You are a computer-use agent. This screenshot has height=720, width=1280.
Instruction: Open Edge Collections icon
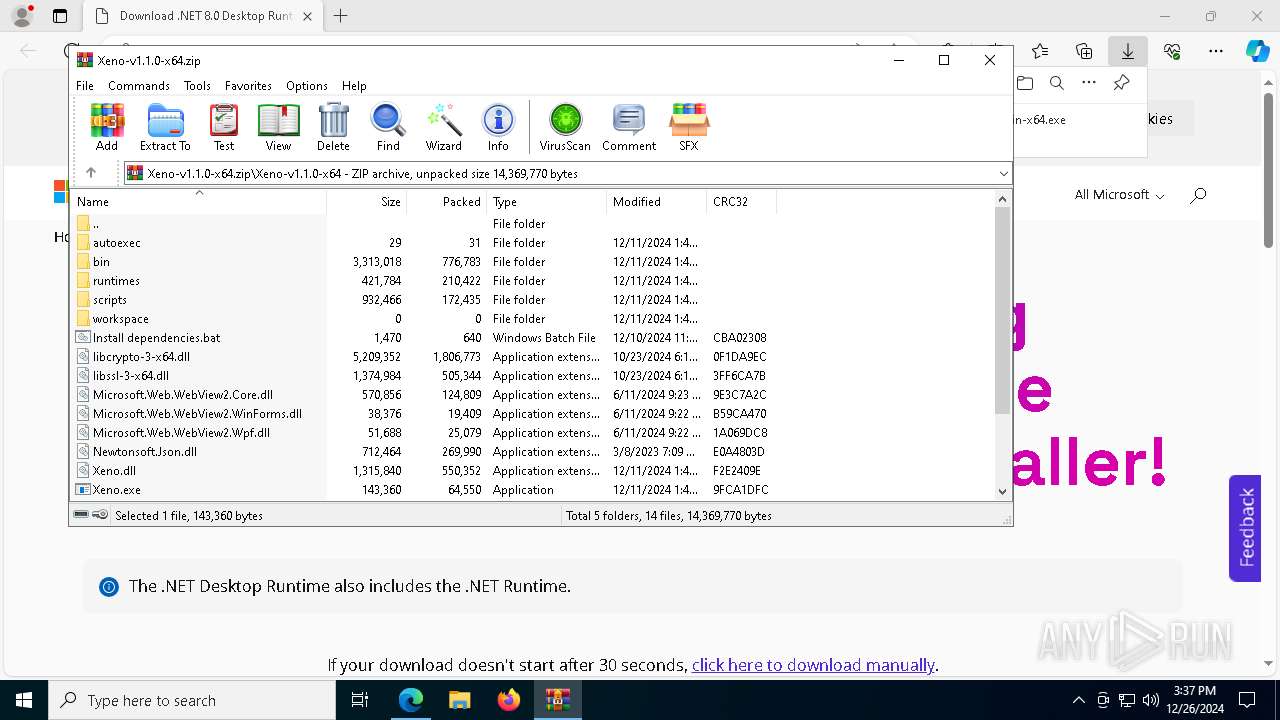click(x=1084, y=51)
